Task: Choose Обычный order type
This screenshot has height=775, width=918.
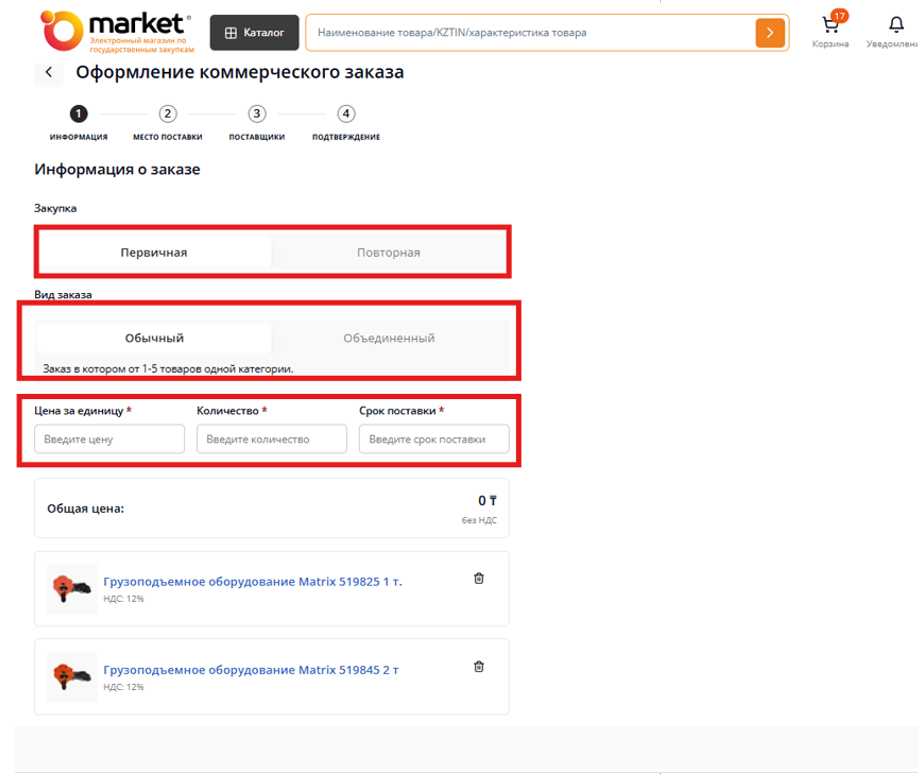Action: [154, 338]
